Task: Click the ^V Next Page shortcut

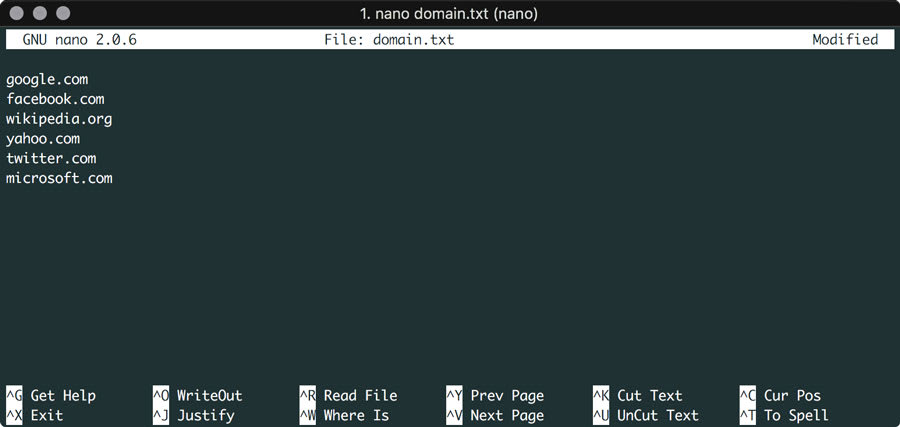Action: tap(495, 416)
